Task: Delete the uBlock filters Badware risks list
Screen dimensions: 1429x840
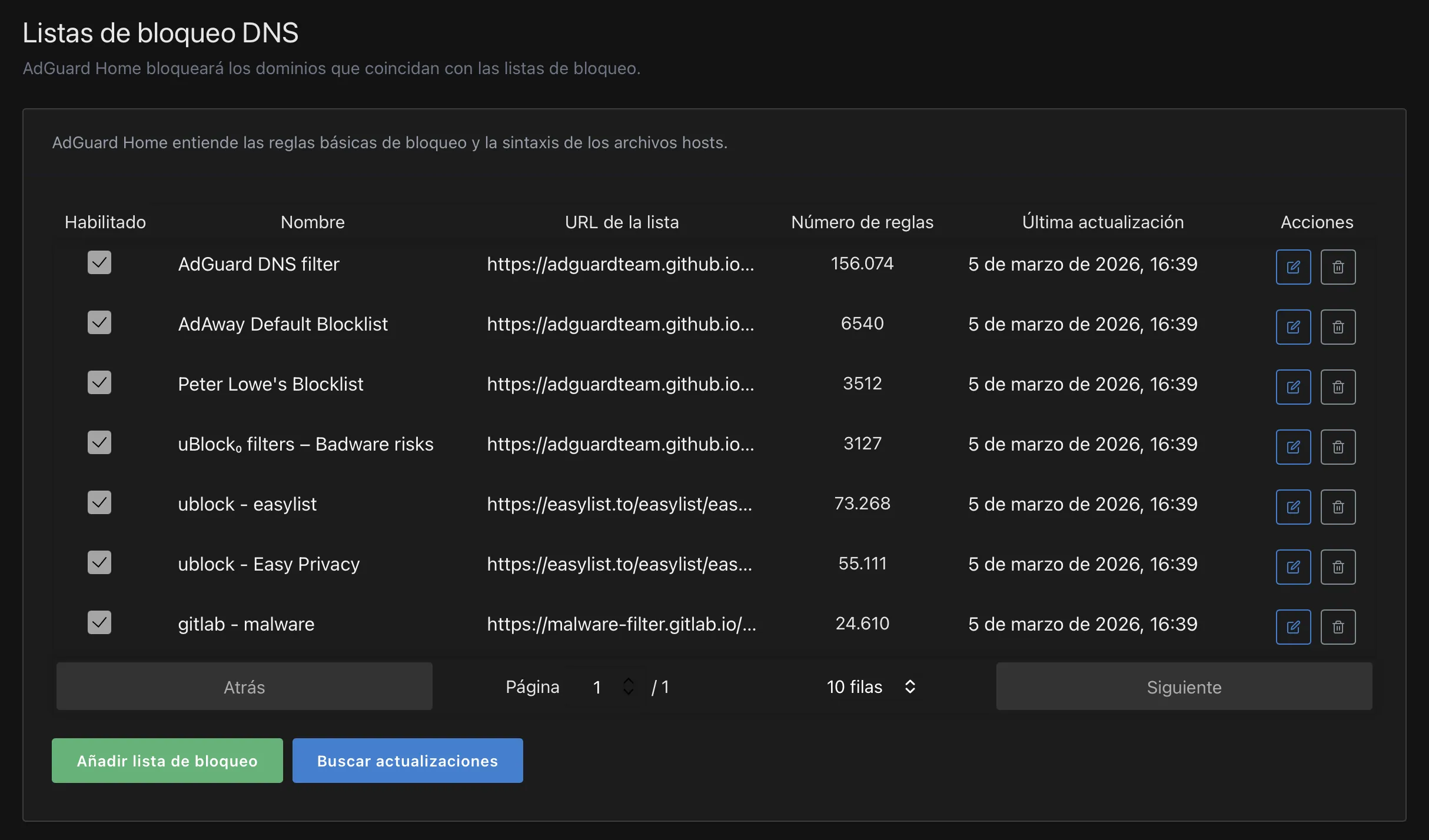Action: (x=1338, y=447)
